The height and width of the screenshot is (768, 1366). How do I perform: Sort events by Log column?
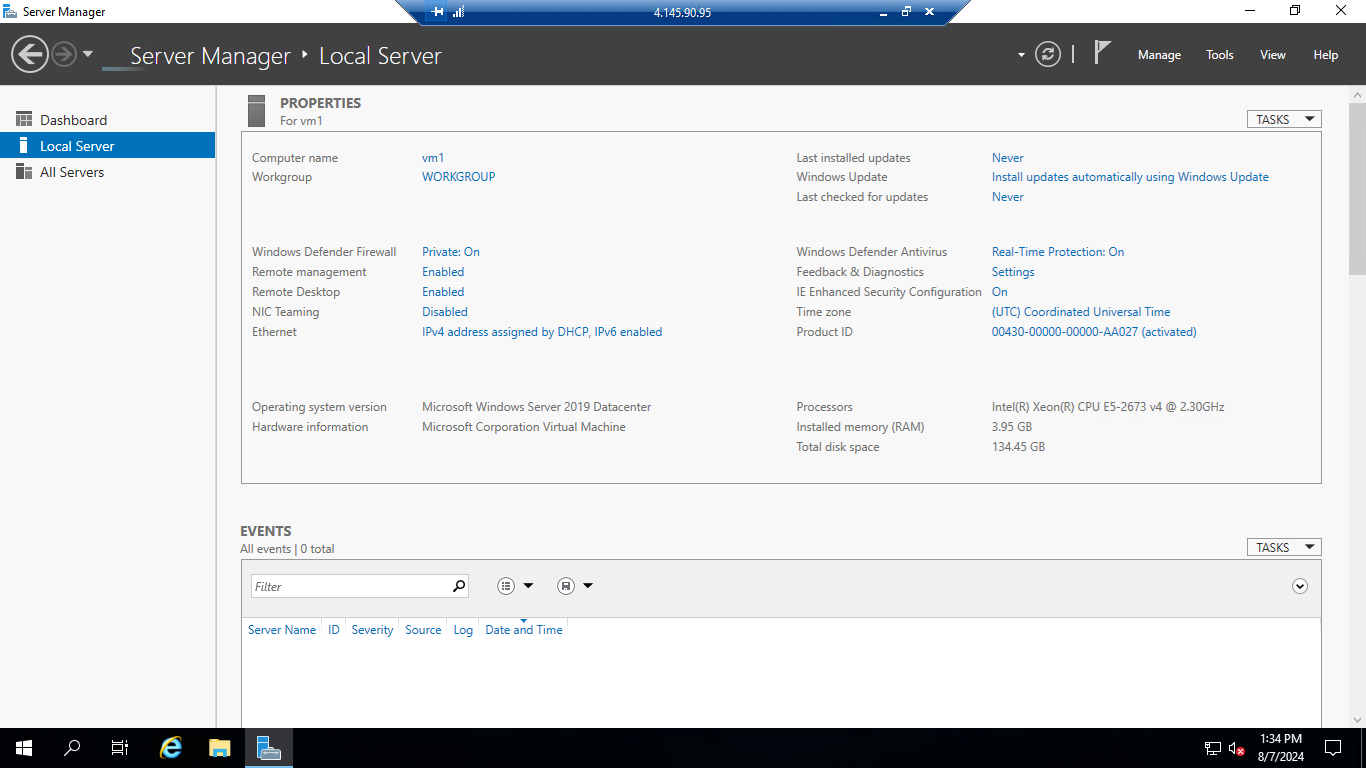463,630
